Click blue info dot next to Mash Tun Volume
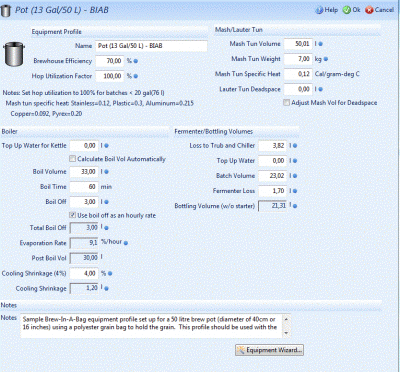Viewport: 400px width, 372px height. [x=320, y=44]
